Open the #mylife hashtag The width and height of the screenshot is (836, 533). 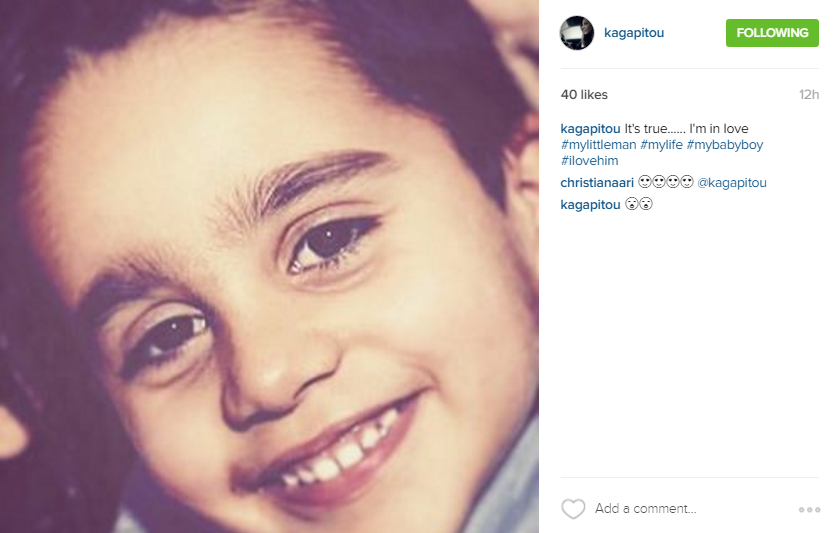coord(661,144)
